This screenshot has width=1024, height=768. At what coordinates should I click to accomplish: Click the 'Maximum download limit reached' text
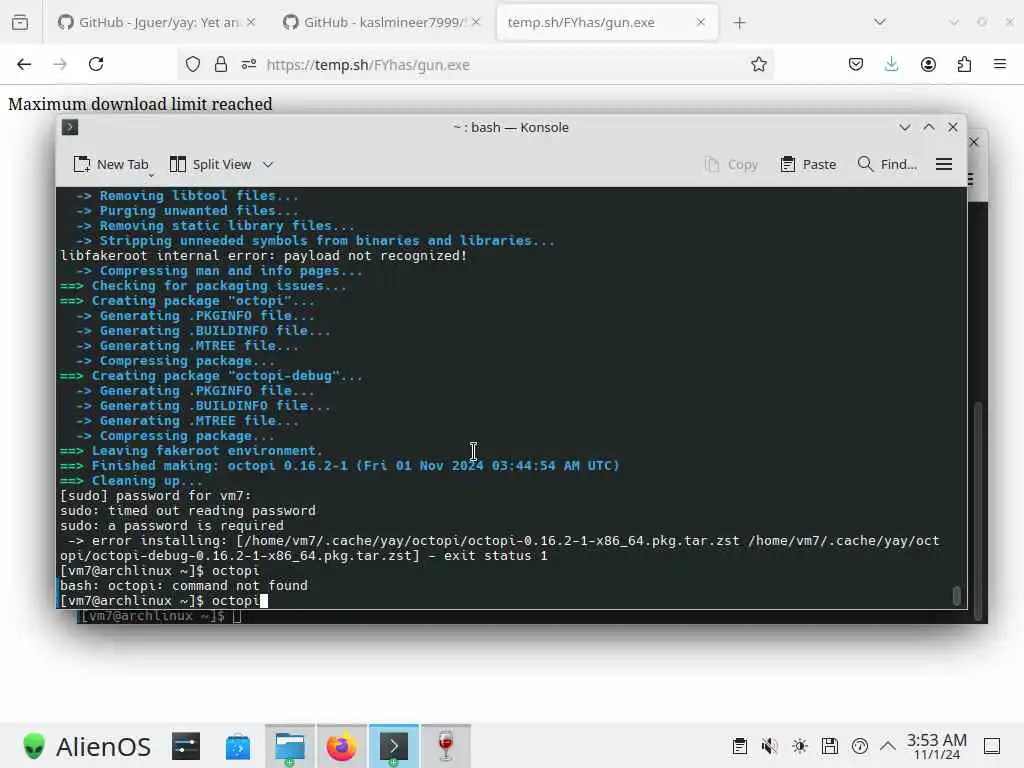pos(140,104)
